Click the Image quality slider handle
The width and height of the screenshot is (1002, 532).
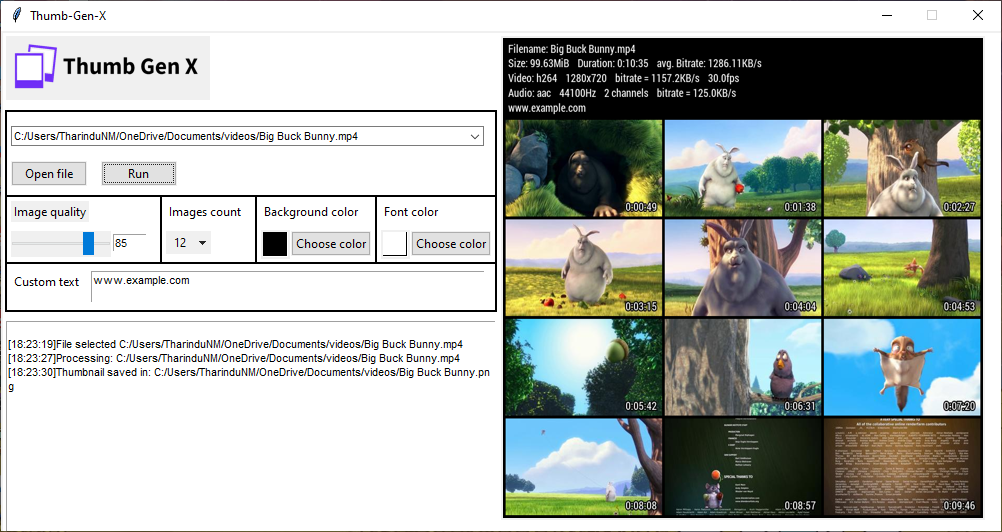point(88,243)
